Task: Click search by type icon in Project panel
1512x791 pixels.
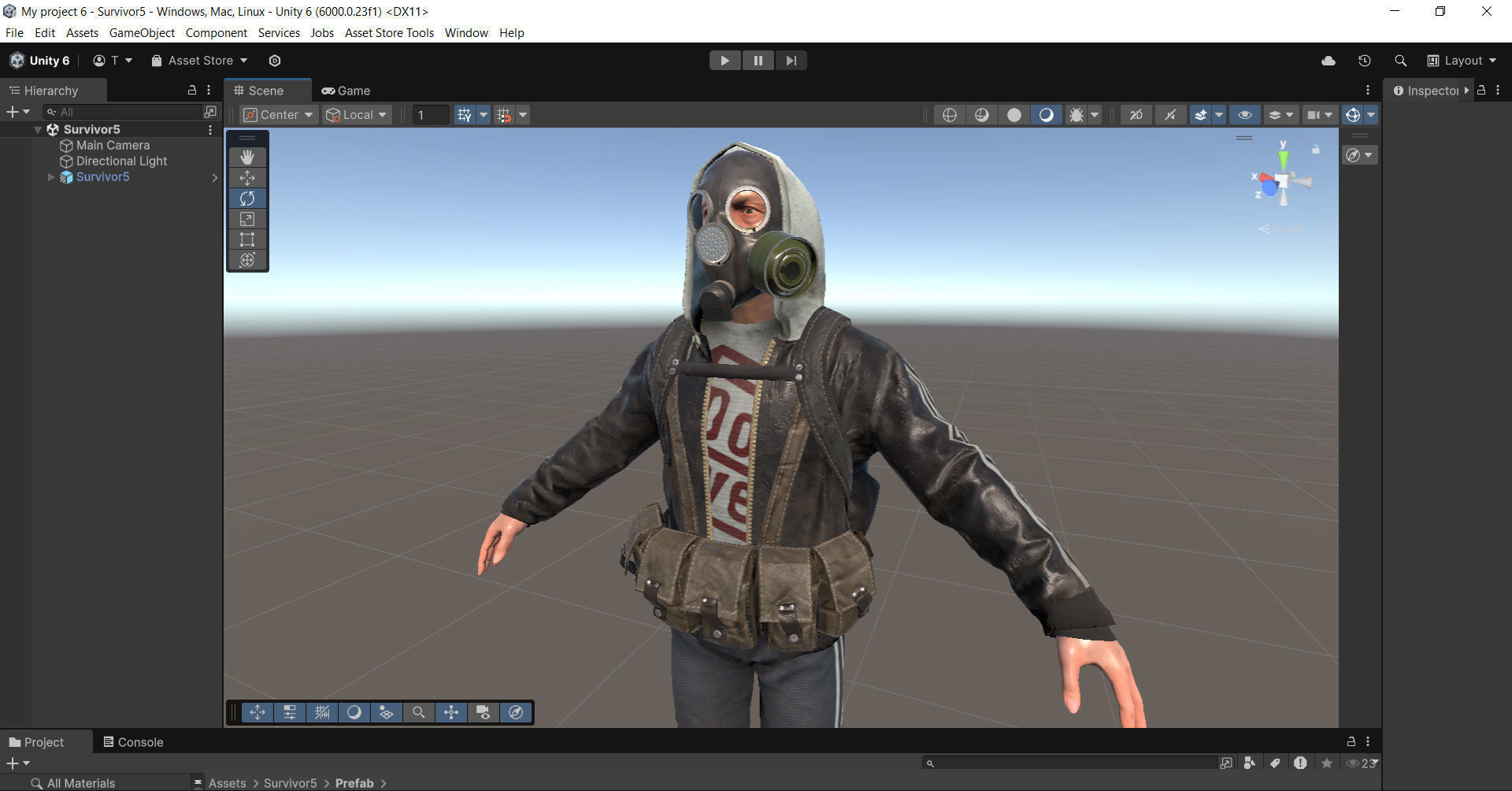Action: [x=1249, y=763]
